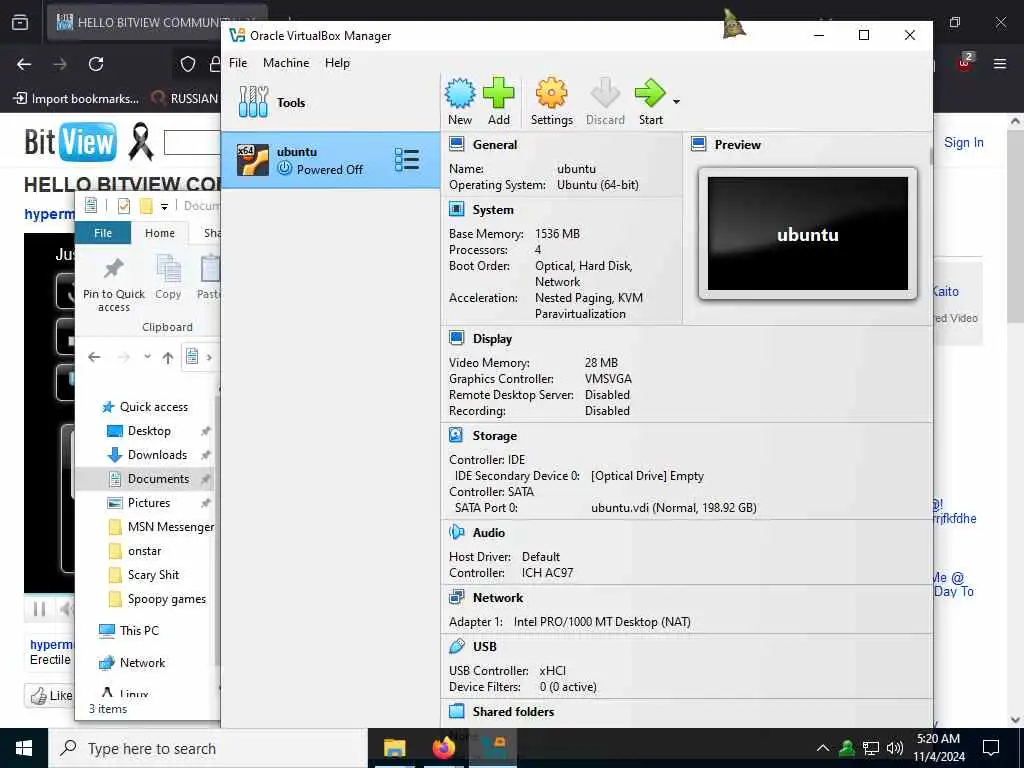Go back in Firefox browser
The height and width of the screenshot is (768, 1024).
click(x=24, y=64)
